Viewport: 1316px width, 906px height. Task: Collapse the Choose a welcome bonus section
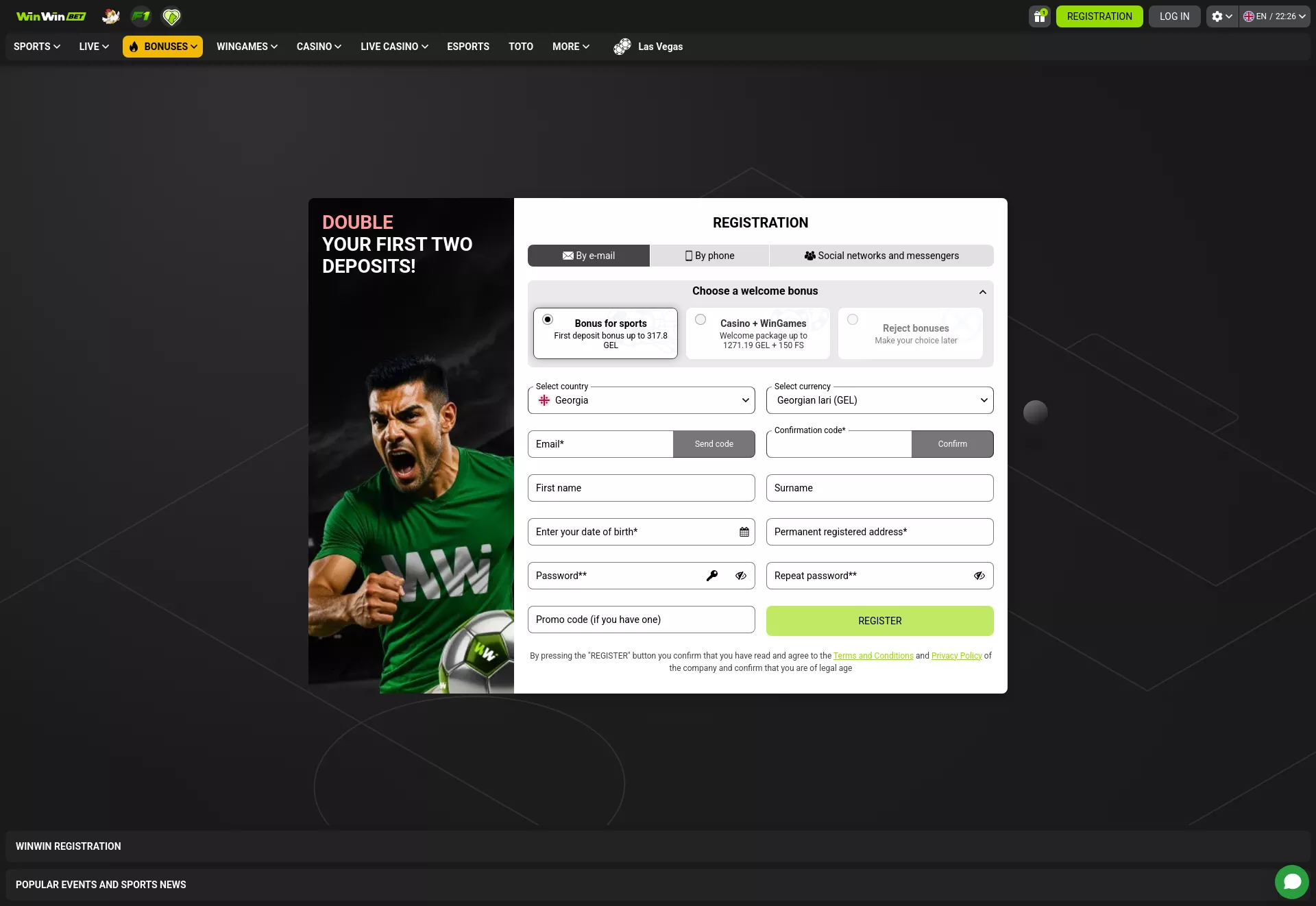[x=982, y=291]
